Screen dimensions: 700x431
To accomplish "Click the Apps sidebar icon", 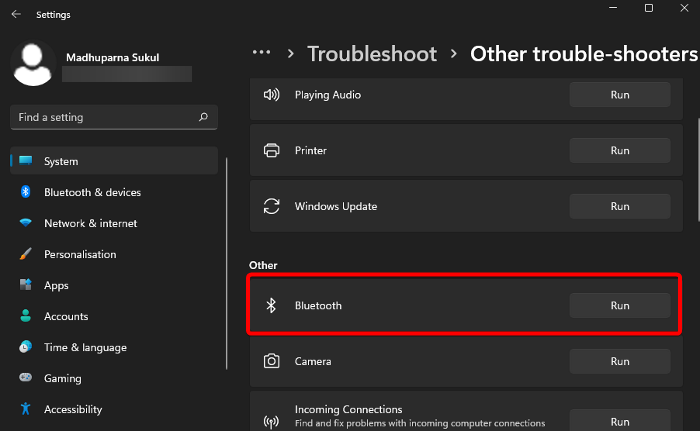I will pos(25,285).
